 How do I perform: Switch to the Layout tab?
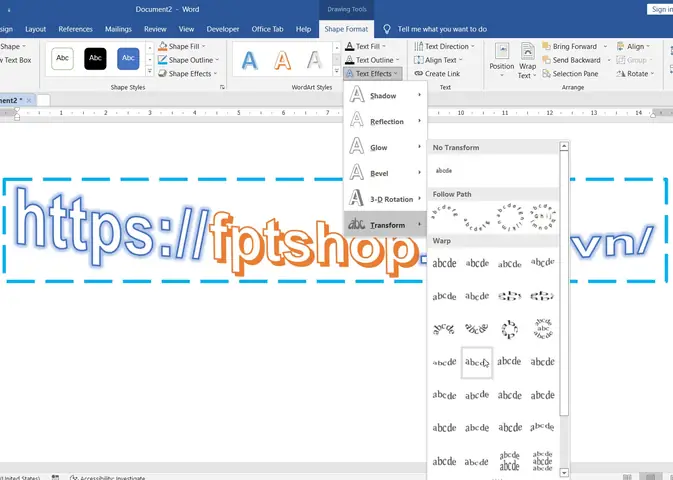35,29
